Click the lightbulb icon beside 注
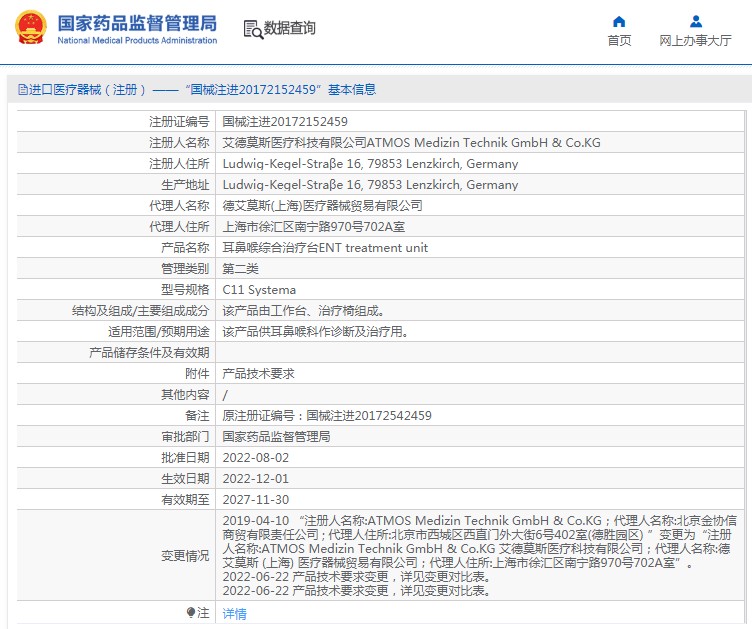 (191, 613)
